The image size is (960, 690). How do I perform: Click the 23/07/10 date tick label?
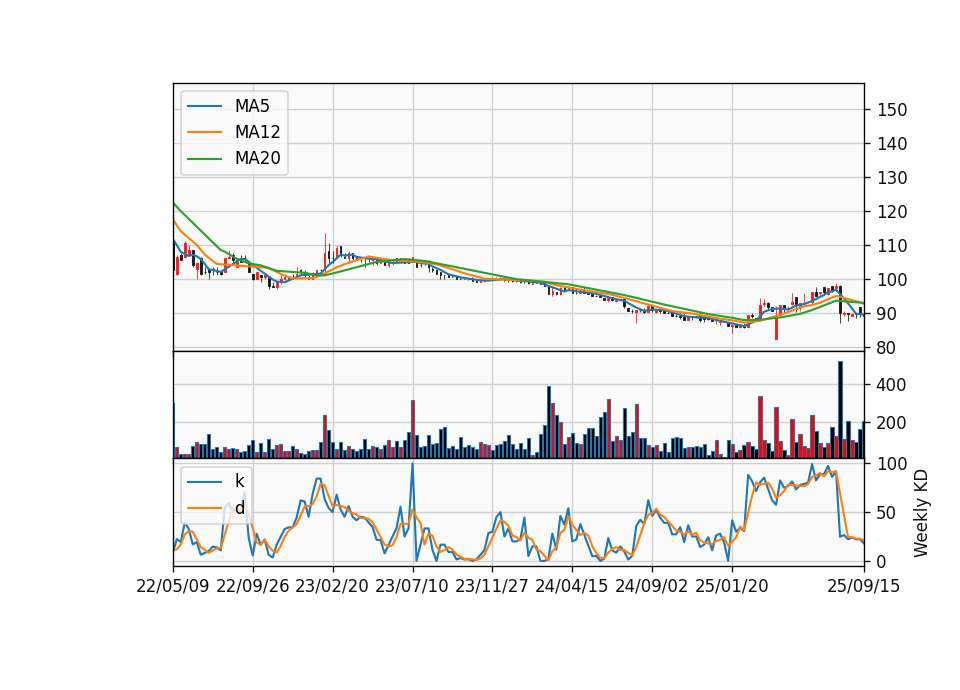(x=412, y=586)
